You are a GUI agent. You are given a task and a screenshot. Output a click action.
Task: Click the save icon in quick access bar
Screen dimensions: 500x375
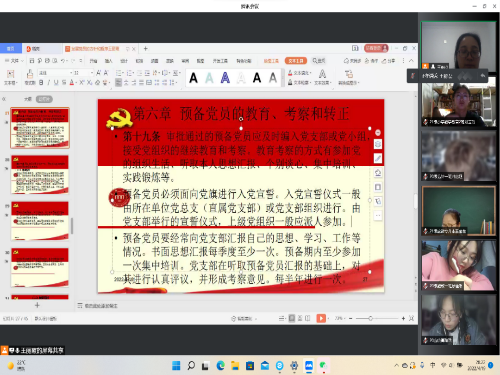pyautogui.click(x=32, y=61)
